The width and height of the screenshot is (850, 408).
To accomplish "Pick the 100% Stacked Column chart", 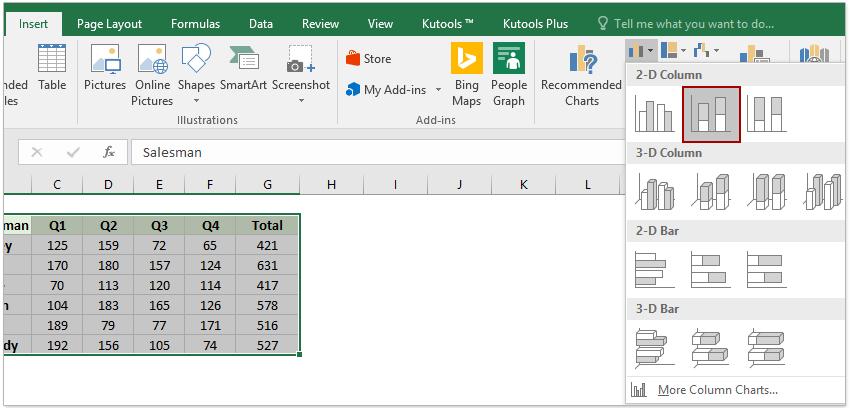I will 767,114.
